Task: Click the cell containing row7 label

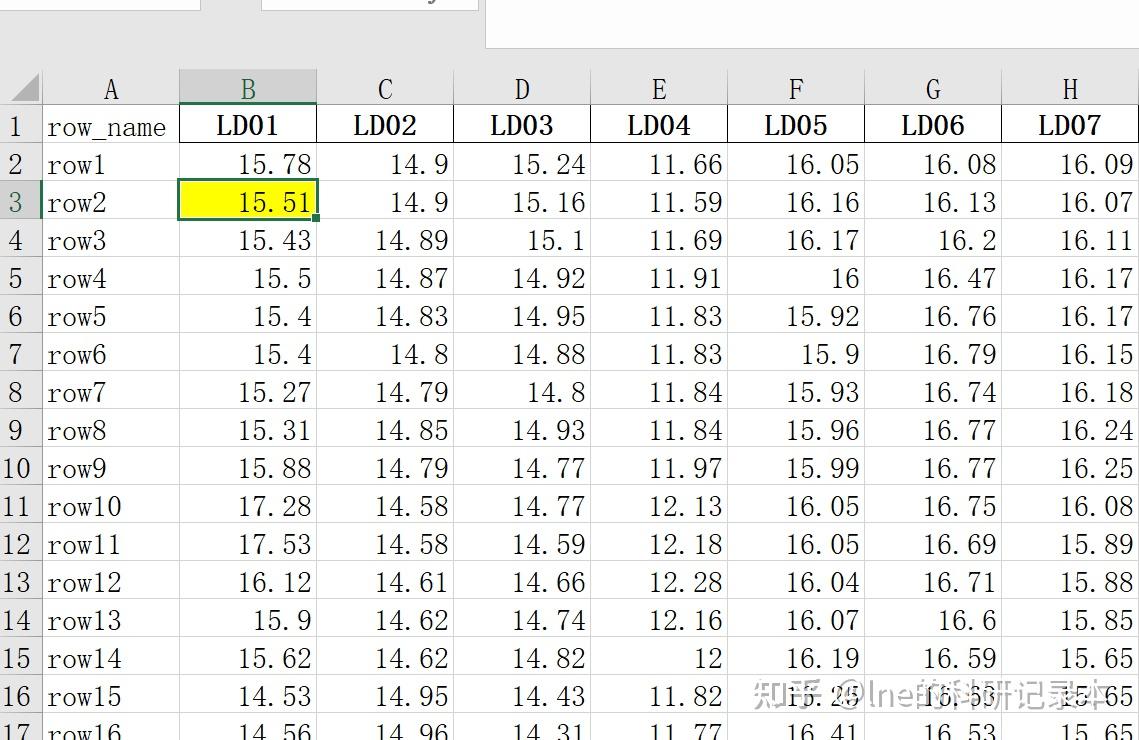Action: [111, 392]
